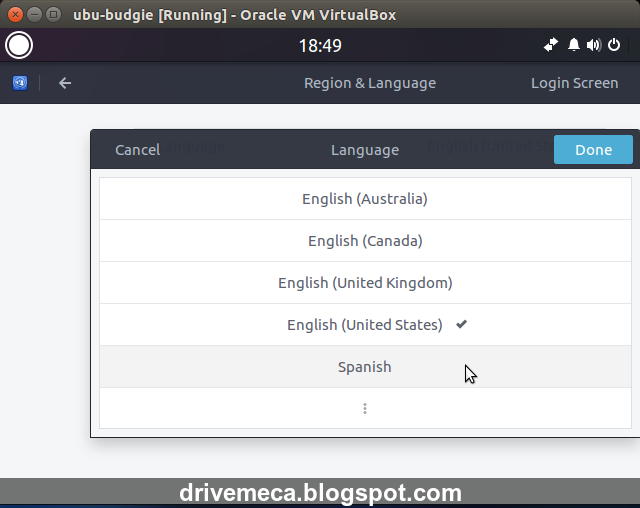Maximize the VirtualBox window

point(53,15)
